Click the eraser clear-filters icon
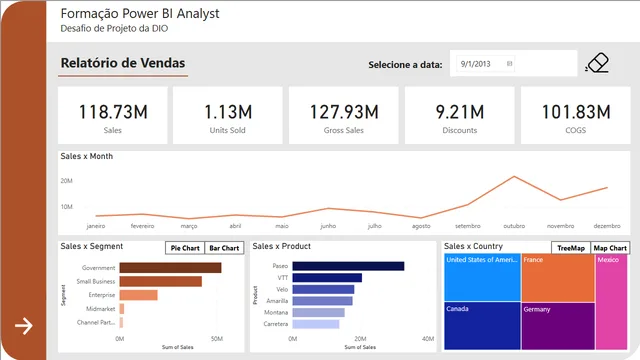640x360 pixels. [597, 63]
